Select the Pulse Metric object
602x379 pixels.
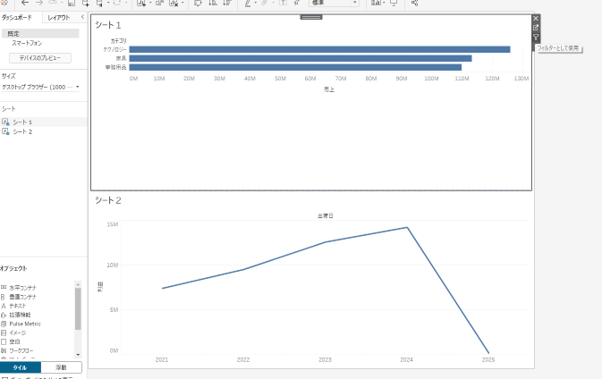pyautogui.click(x=21, y=324)
